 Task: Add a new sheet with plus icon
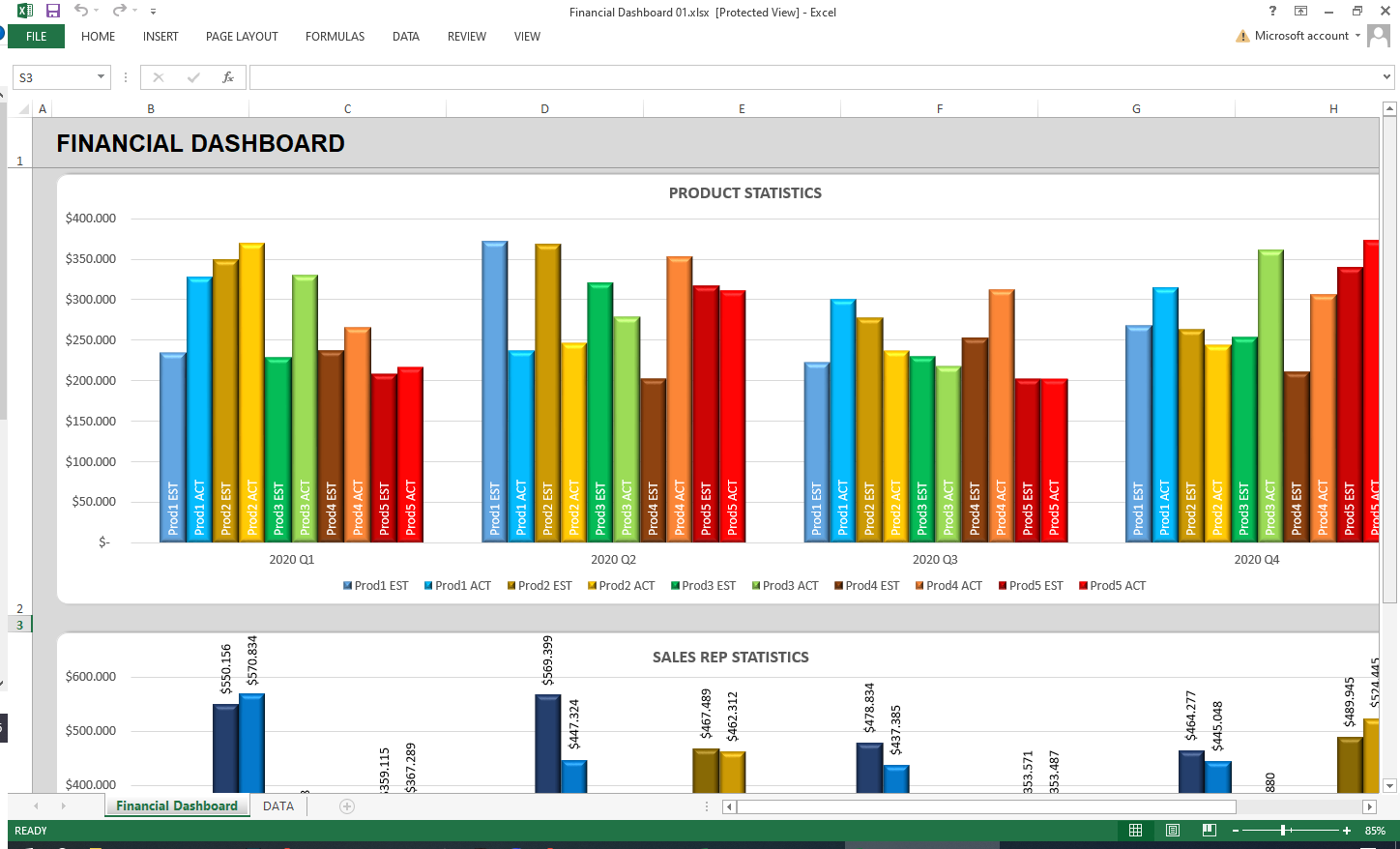tap(347, 806)
